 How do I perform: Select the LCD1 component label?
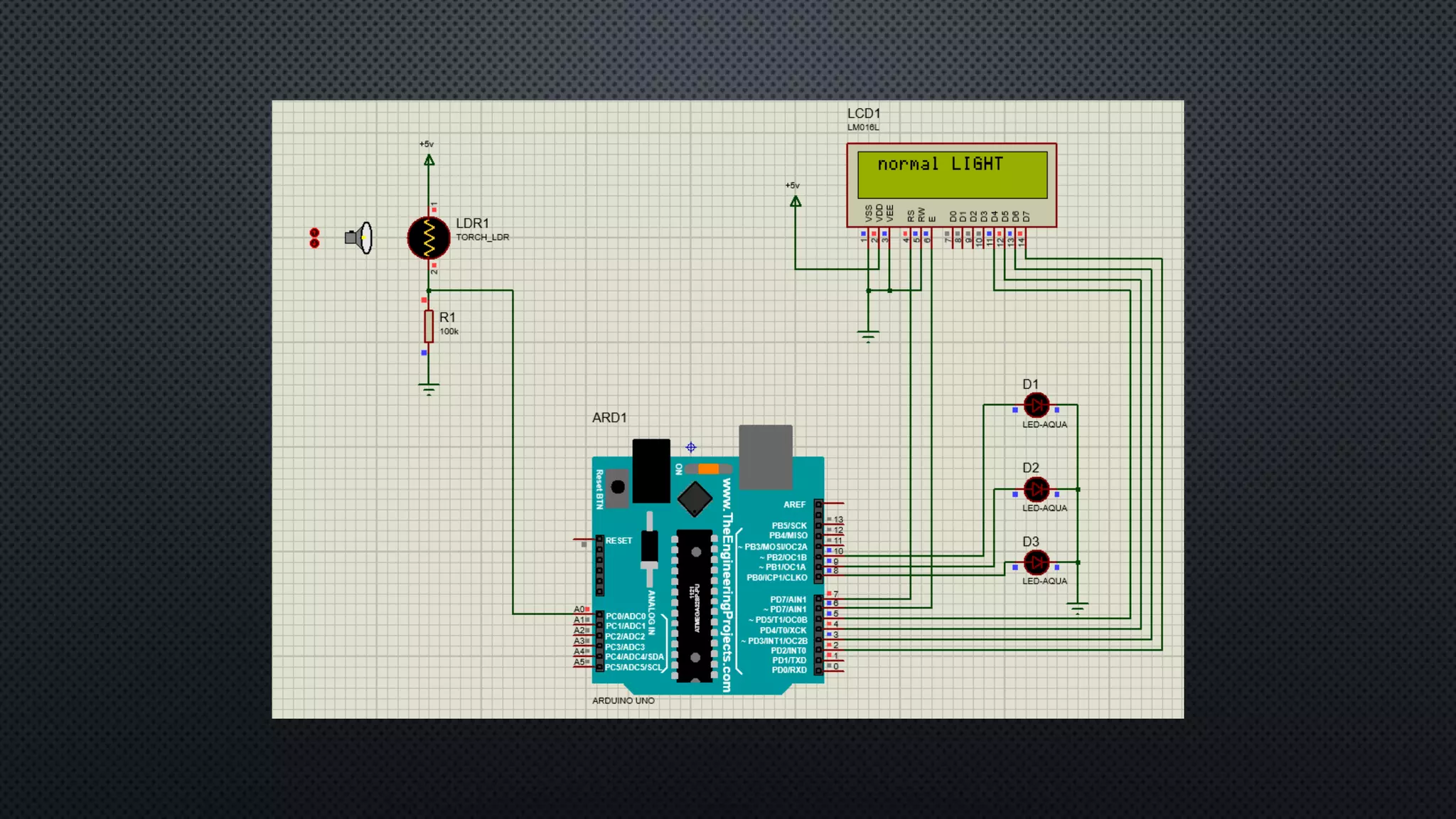(x=864, y=114)
